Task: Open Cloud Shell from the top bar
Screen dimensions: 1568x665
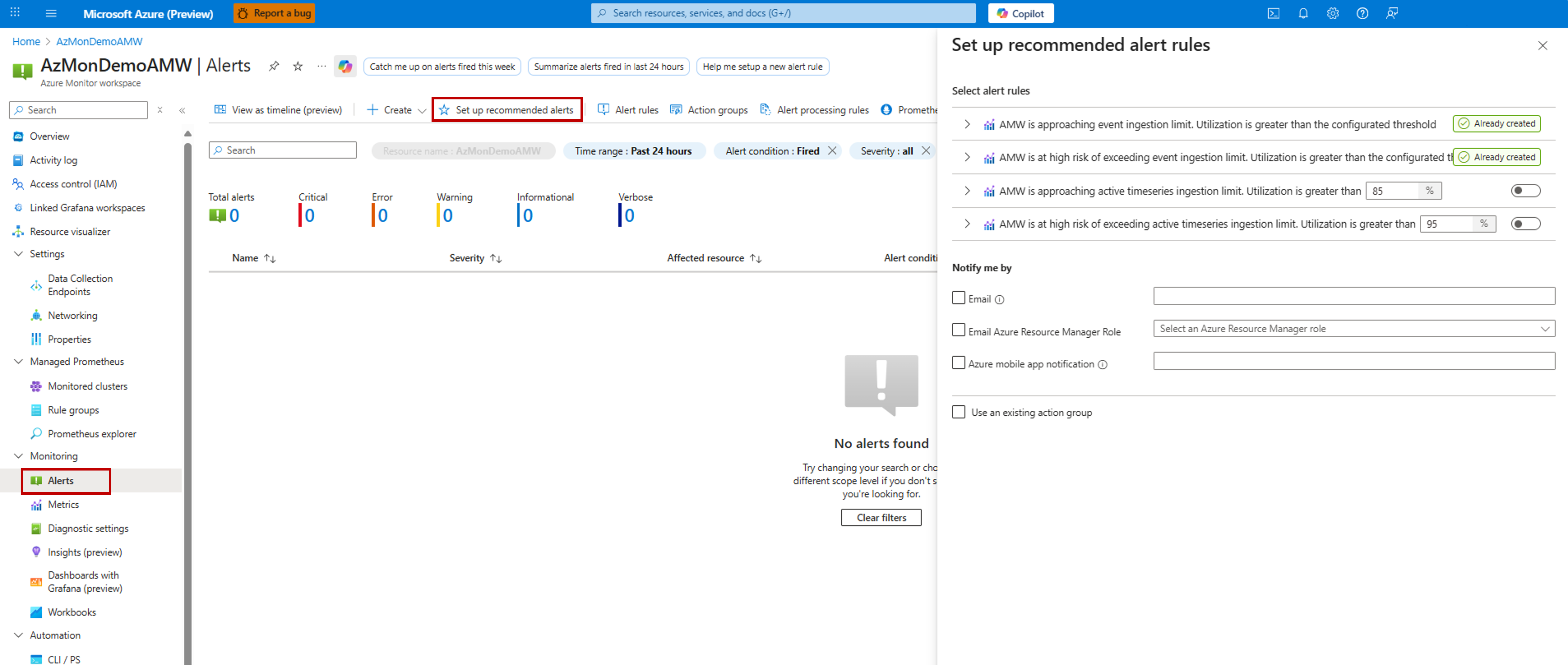Action: point(1273,14)
